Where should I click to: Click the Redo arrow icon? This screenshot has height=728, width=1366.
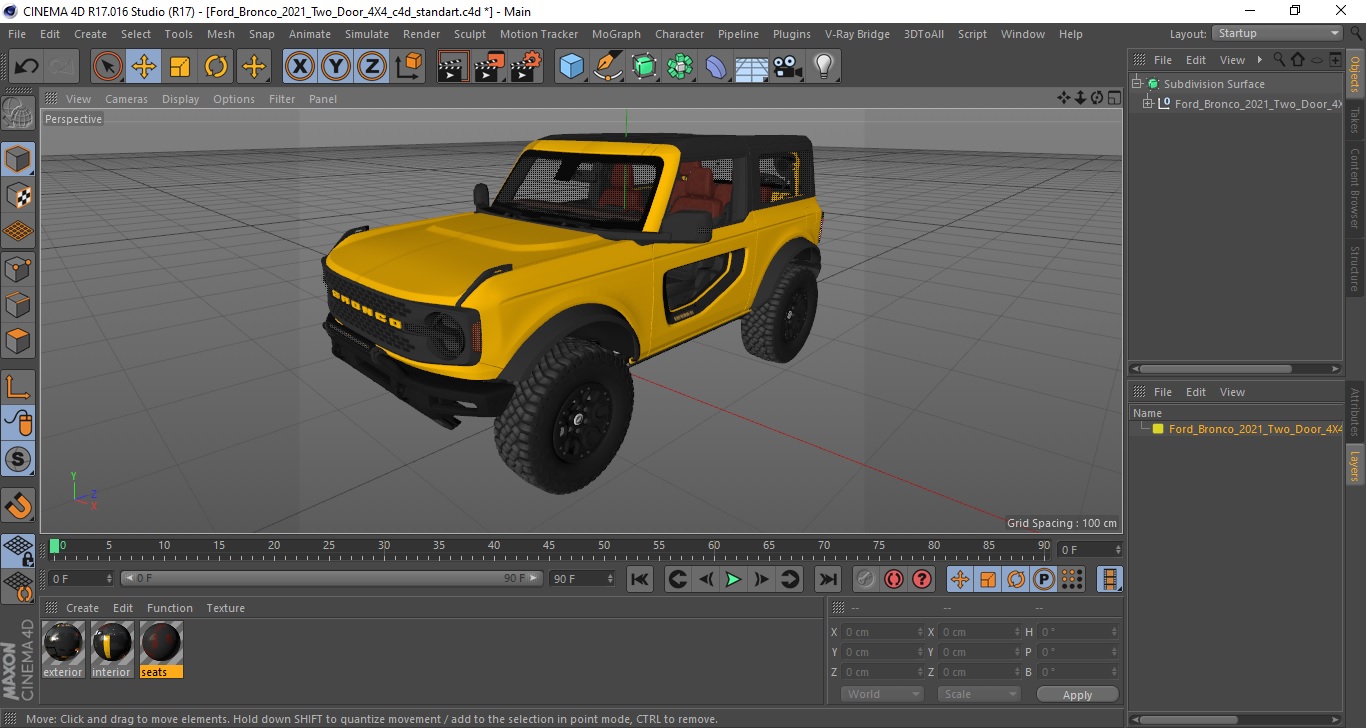point(62,67)
